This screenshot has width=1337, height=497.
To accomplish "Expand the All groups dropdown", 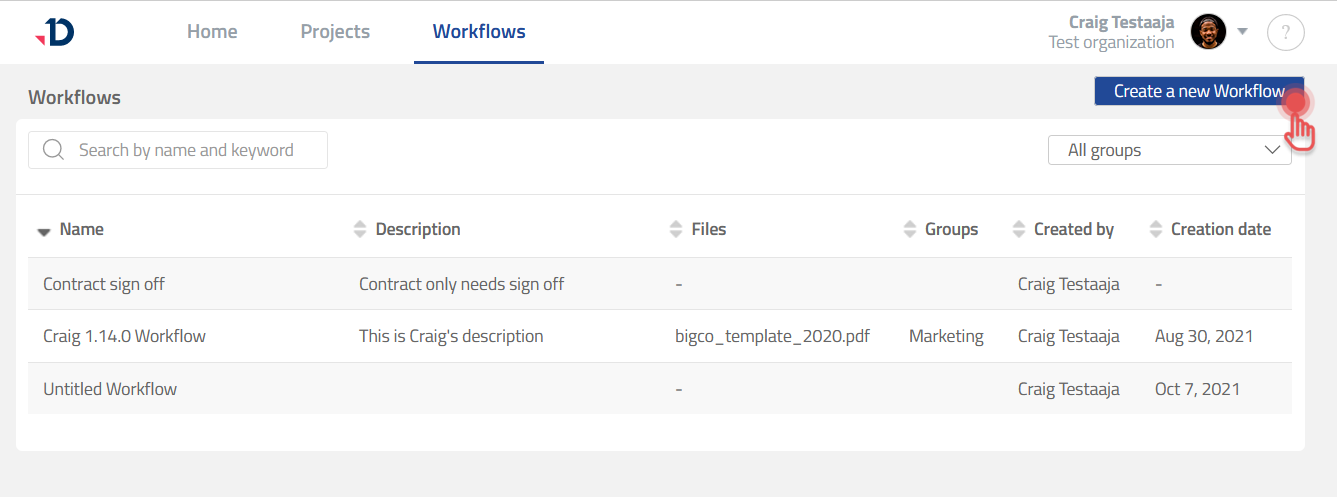I will [1169, 150].
